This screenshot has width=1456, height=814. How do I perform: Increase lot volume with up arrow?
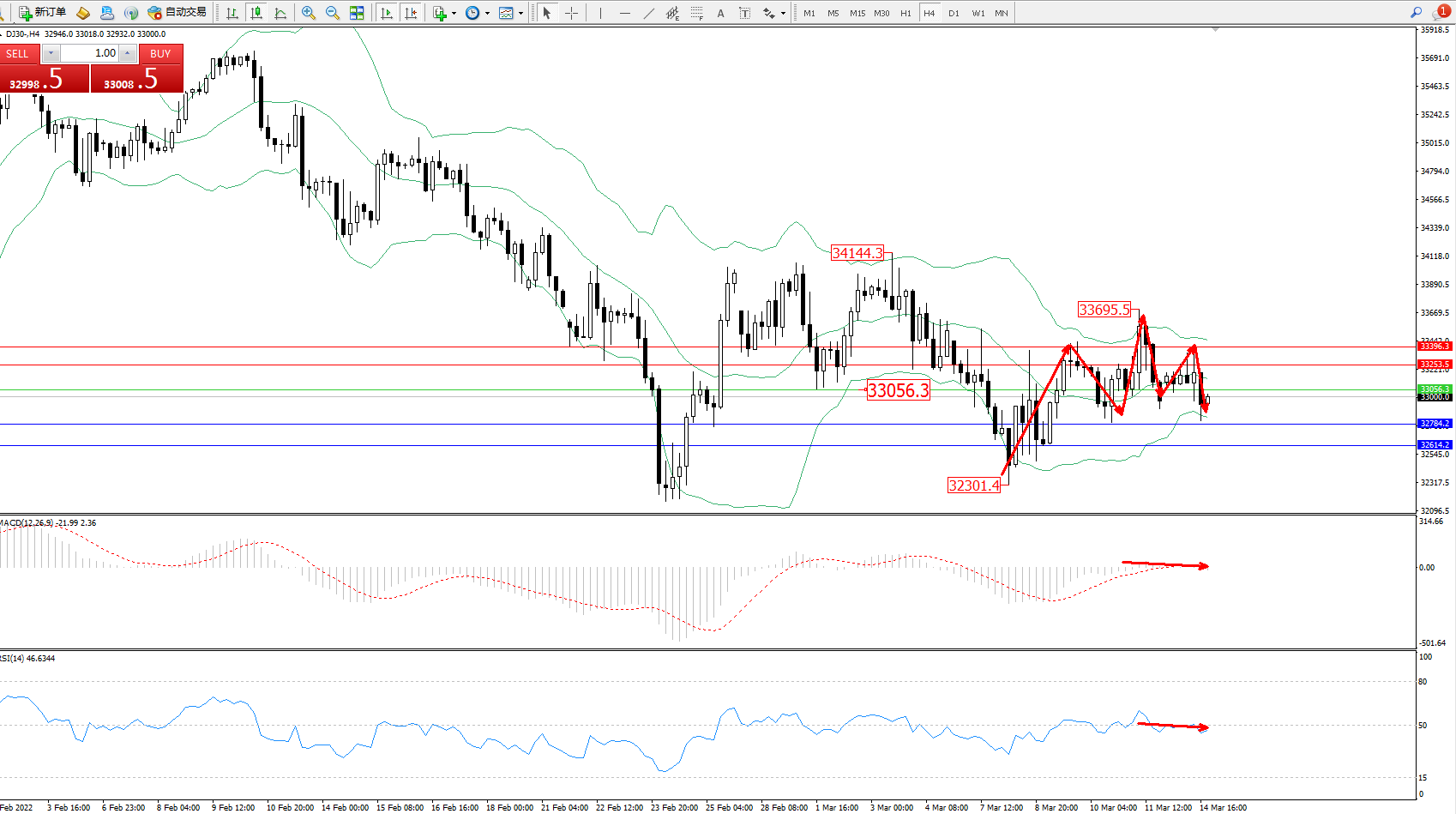coord(128,53)
